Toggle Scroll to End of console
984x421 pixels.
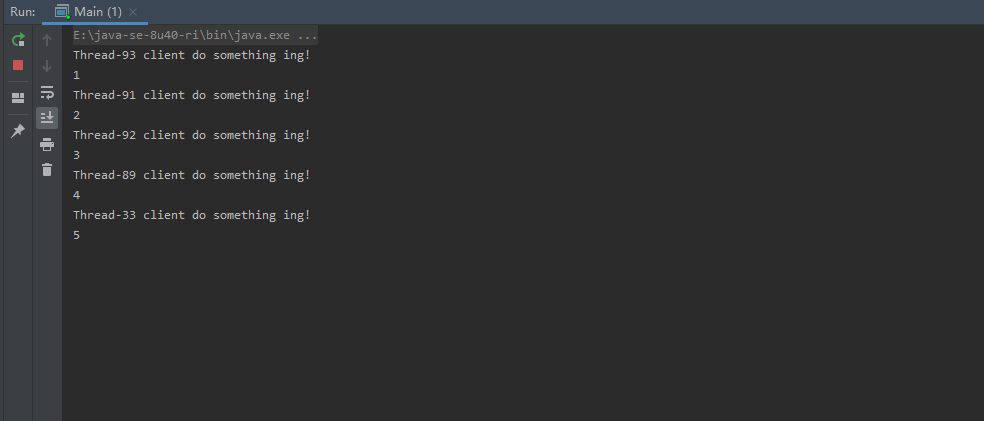point(47,118)
